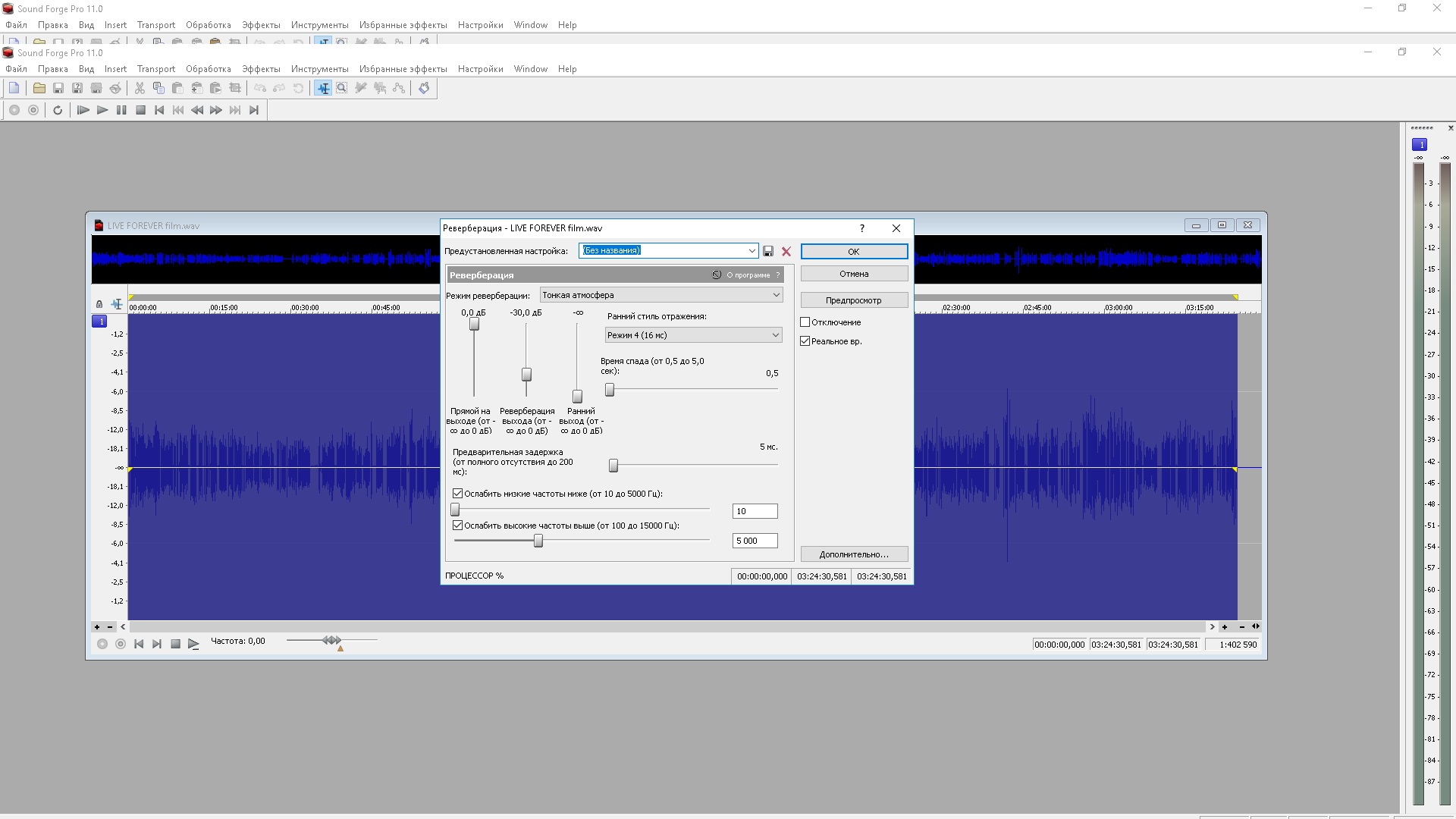Delete the preset using red X
This screenshot has height=819, width=1456.
(x=786, y=251)
